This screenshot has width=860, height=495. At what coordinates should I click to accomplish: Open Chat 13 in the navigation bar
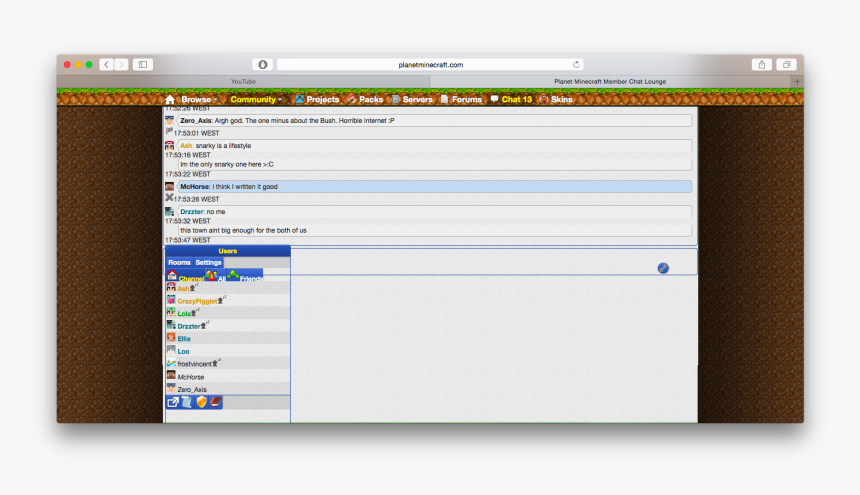coord(511,99)
